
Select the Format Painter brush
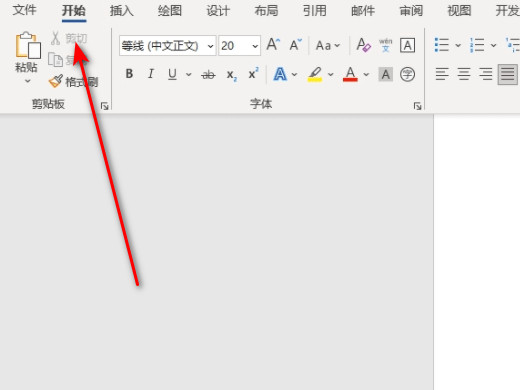point(55,81)
